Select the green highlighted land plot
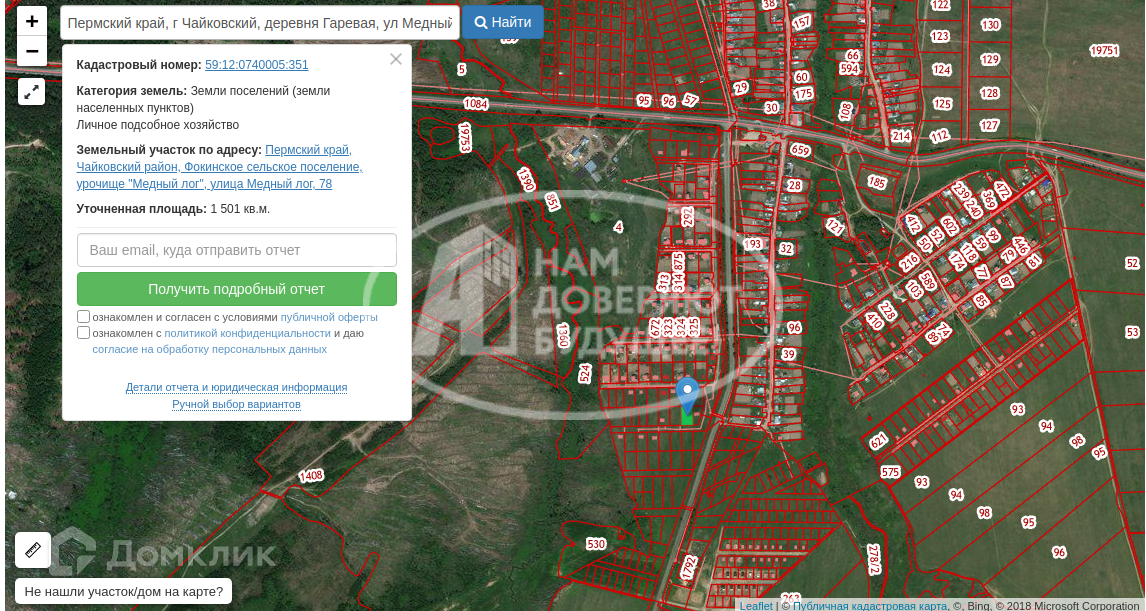 pyautogui.click(x=688, y=418)
